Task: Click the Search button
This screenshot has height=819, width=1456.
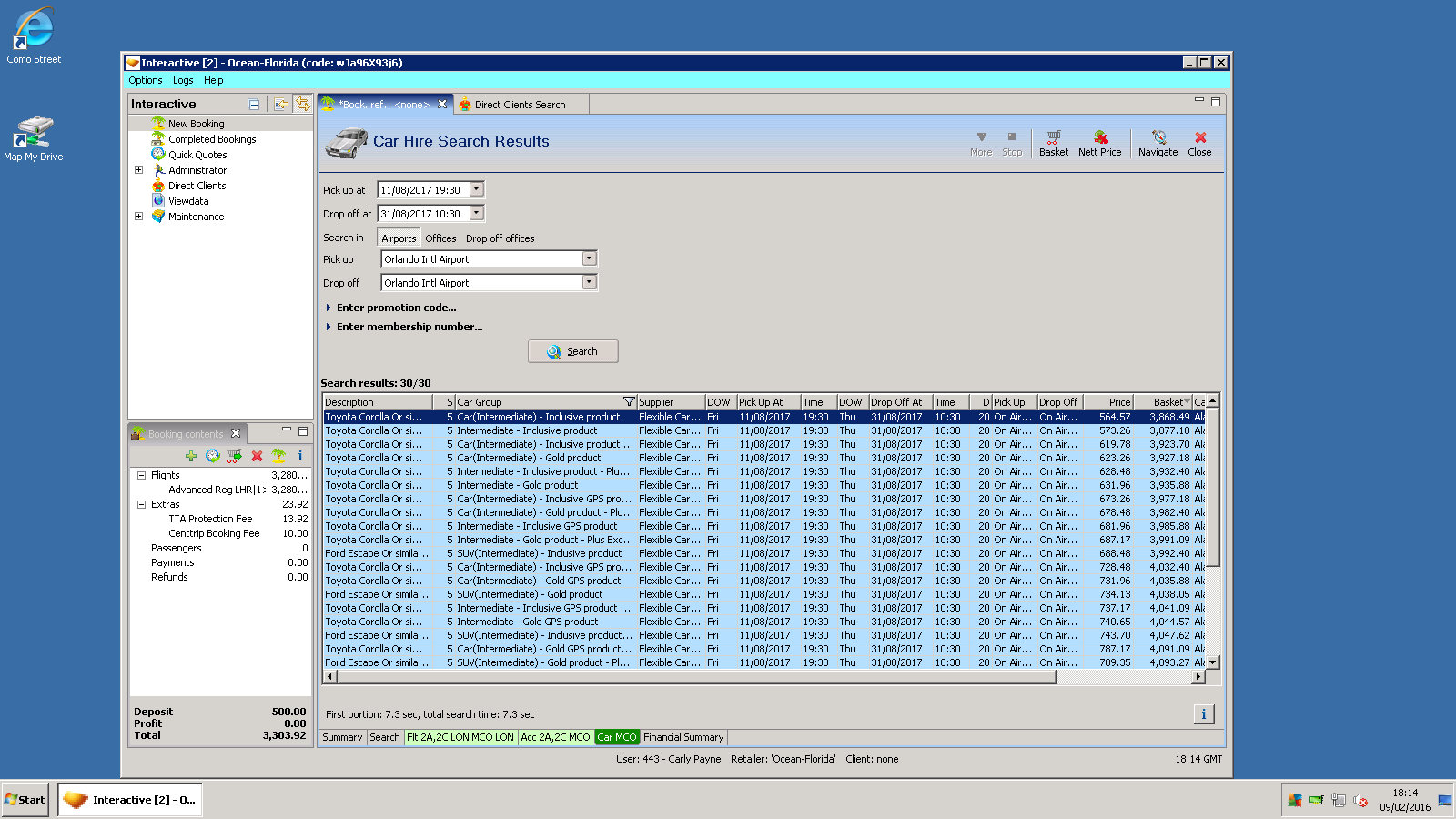Action: click(x=572, y=351)
